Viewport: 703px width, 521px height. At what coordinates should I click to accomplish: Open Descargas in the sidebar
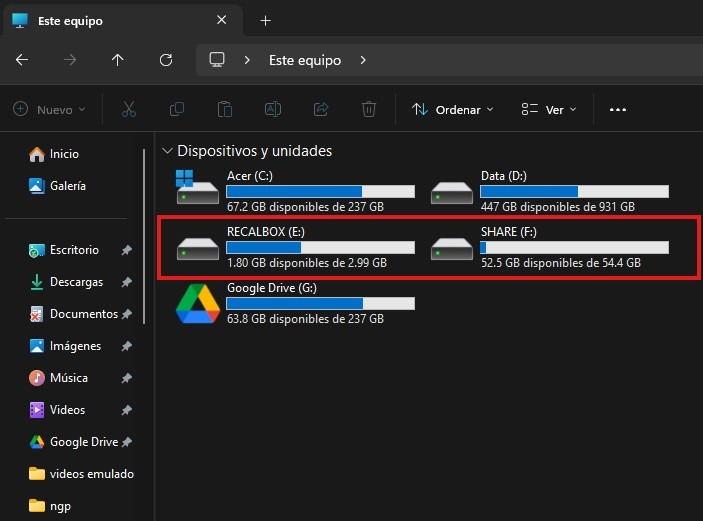click(x=76, y=282)
